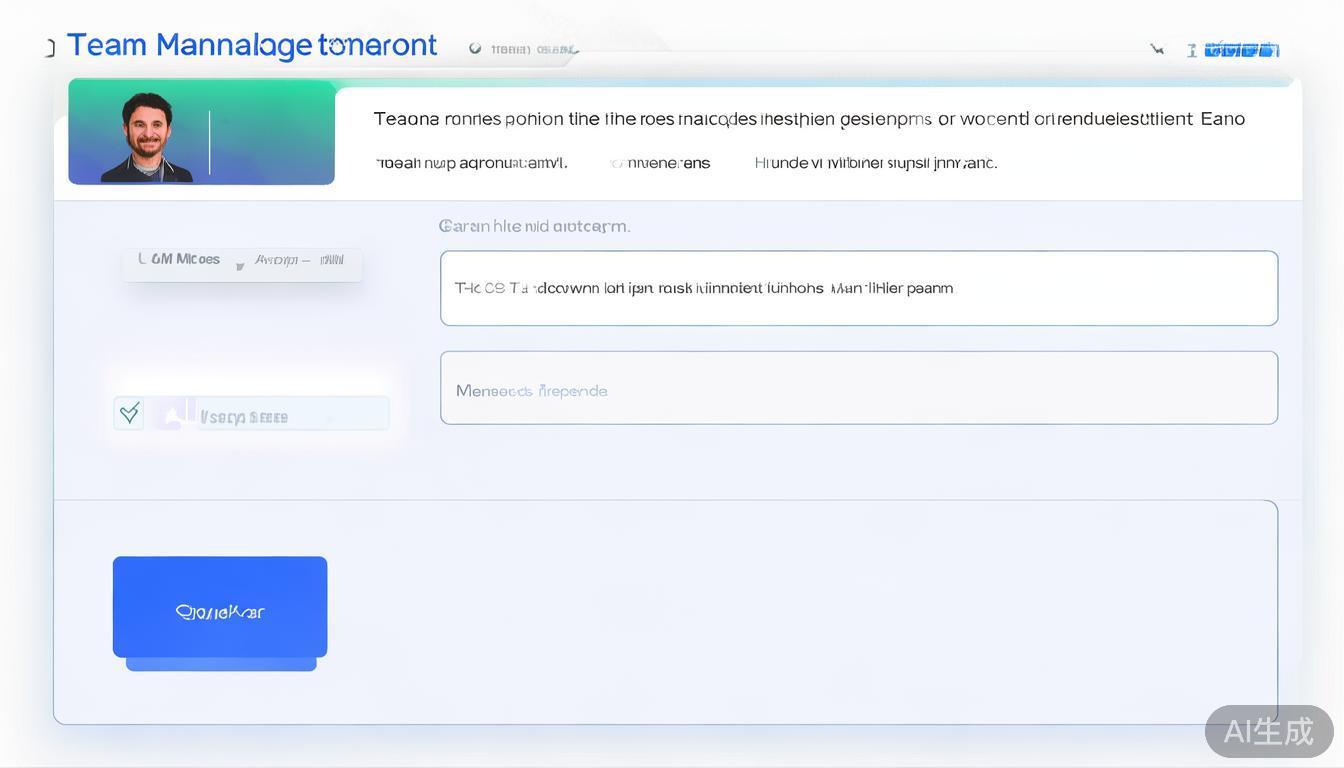Open the "GM Mlcoes" dropdown arrow

point(240,266)
